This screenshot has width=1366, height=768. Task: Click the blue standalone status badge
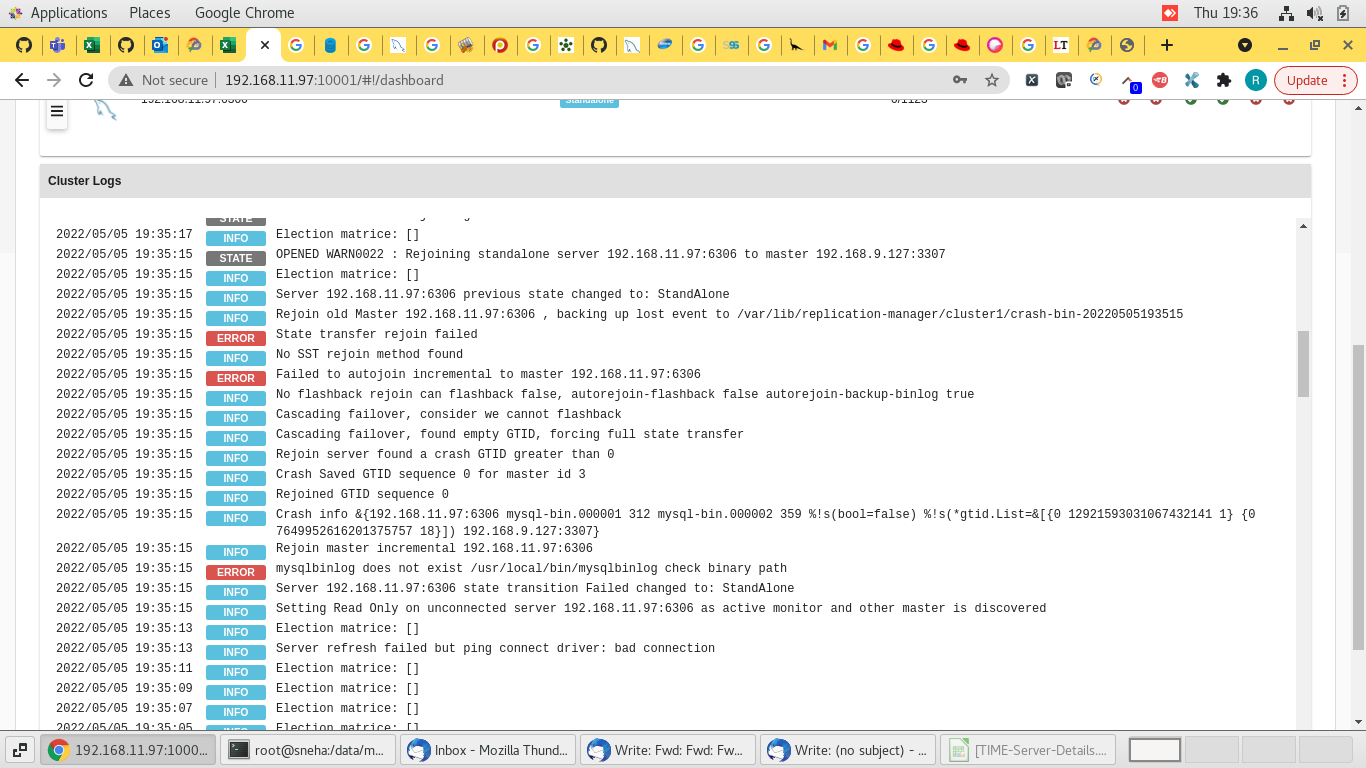point(589,100)
